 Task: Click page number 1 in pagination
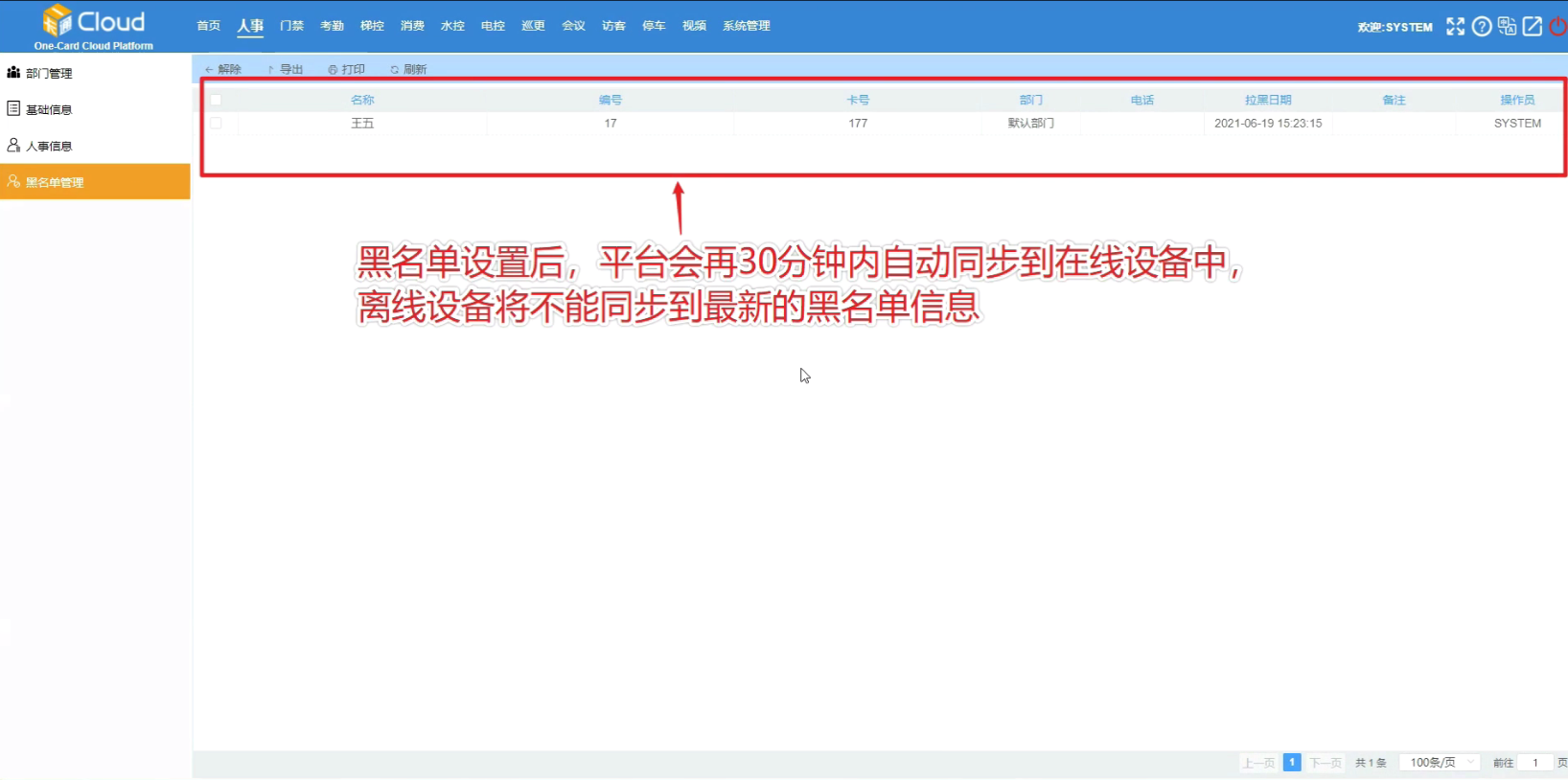click(x=1292, y=763)
